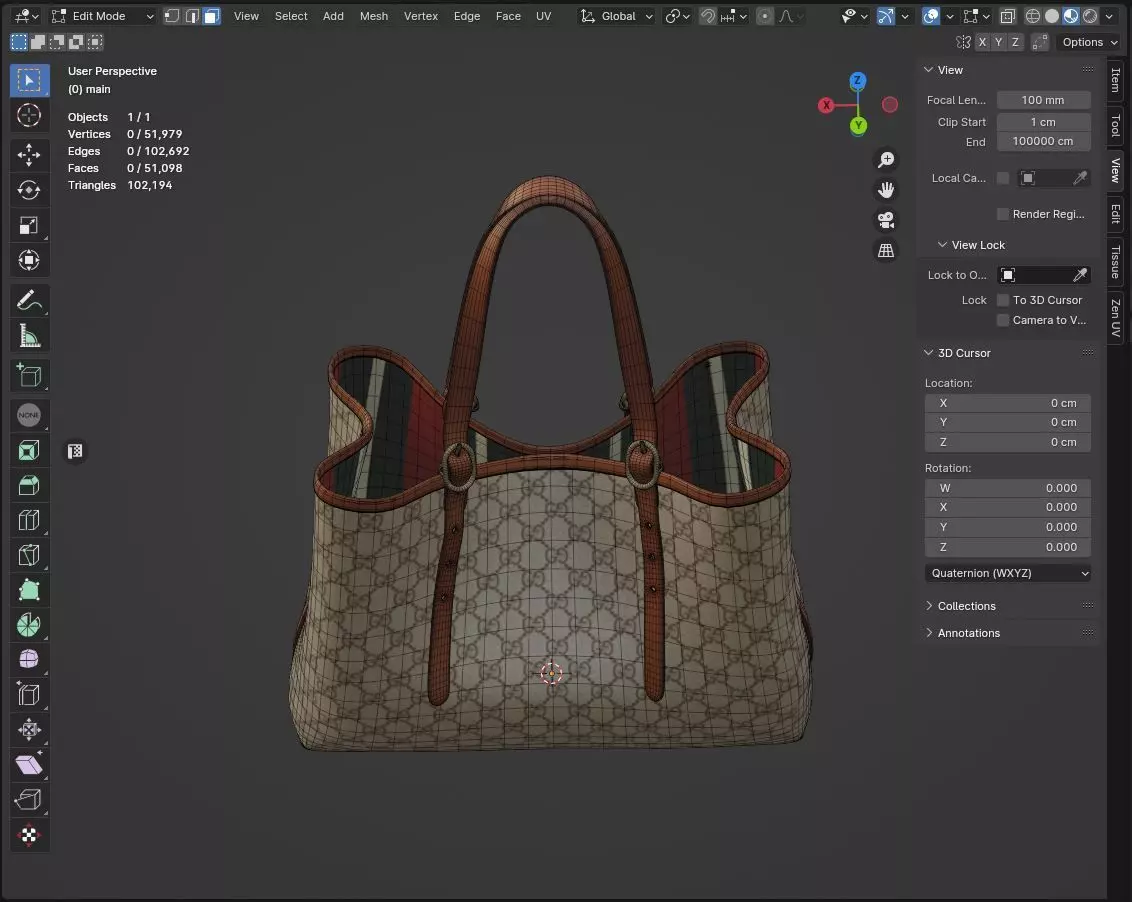Activate the Add Cube tool

(29, 375)
